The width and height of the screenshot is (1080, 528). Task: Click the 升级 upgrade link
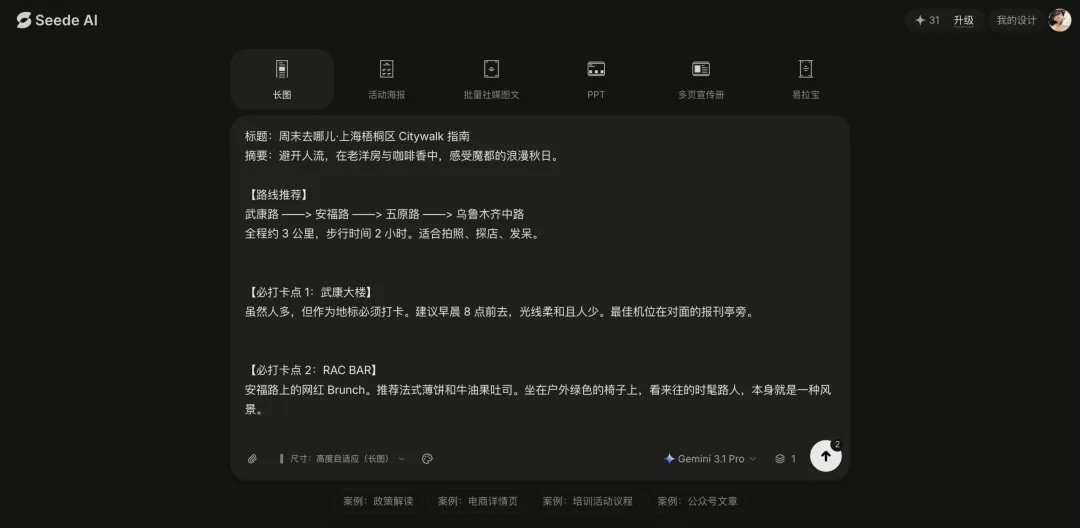click(x=963, y=21)
